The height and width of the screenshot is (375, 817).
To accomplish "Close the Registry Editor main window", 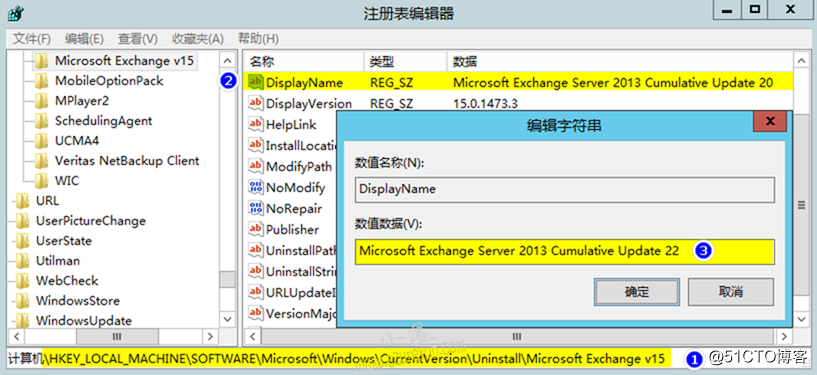I will click(x=790, y=10).
